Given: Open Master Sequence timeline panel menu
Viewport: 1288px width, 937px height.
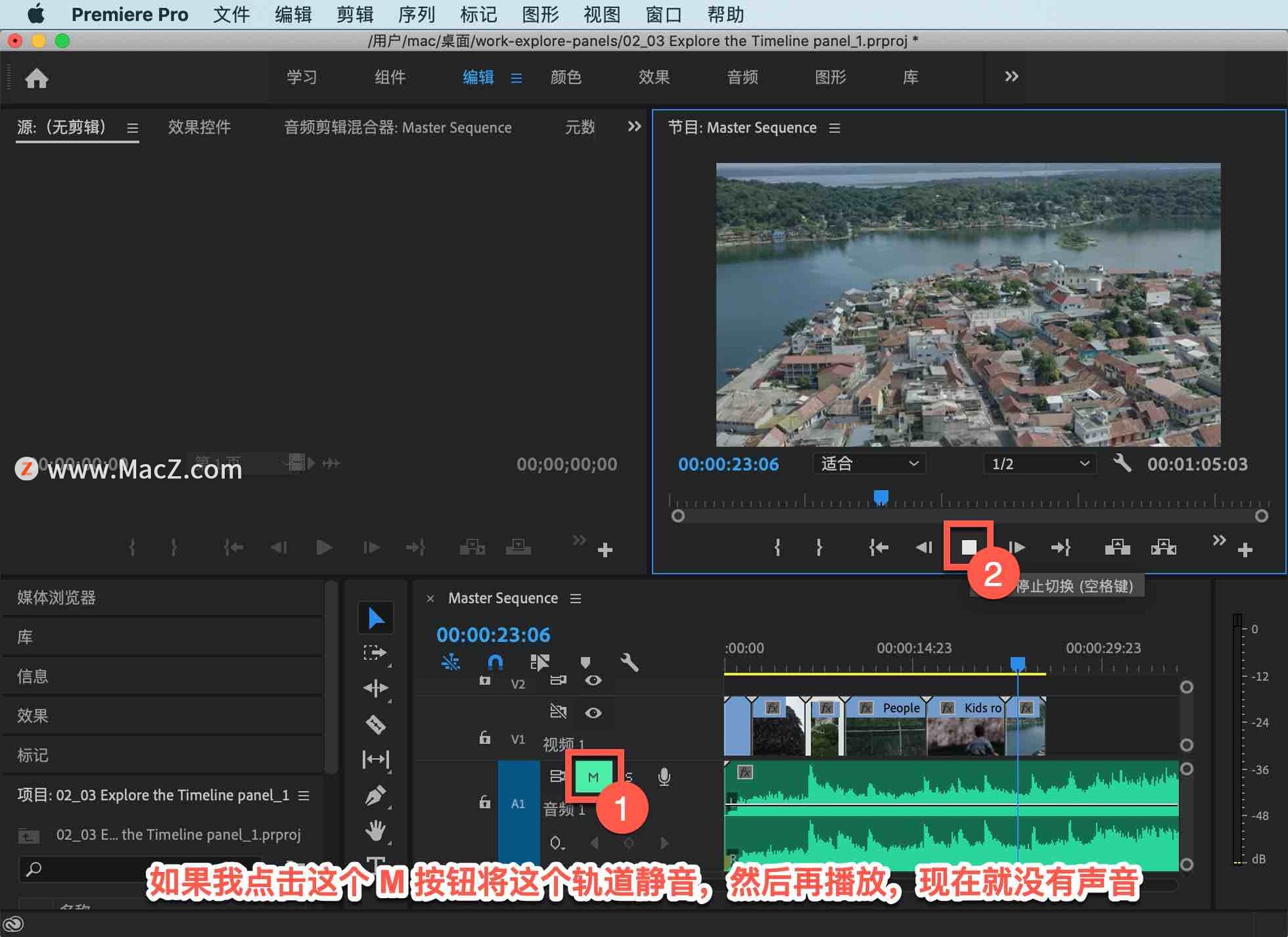Looking at the screenshot, I should tap(576, 598).
